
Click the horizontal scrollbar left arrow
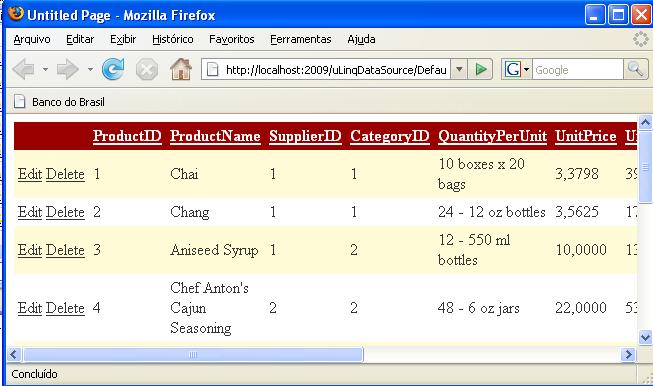14,355
